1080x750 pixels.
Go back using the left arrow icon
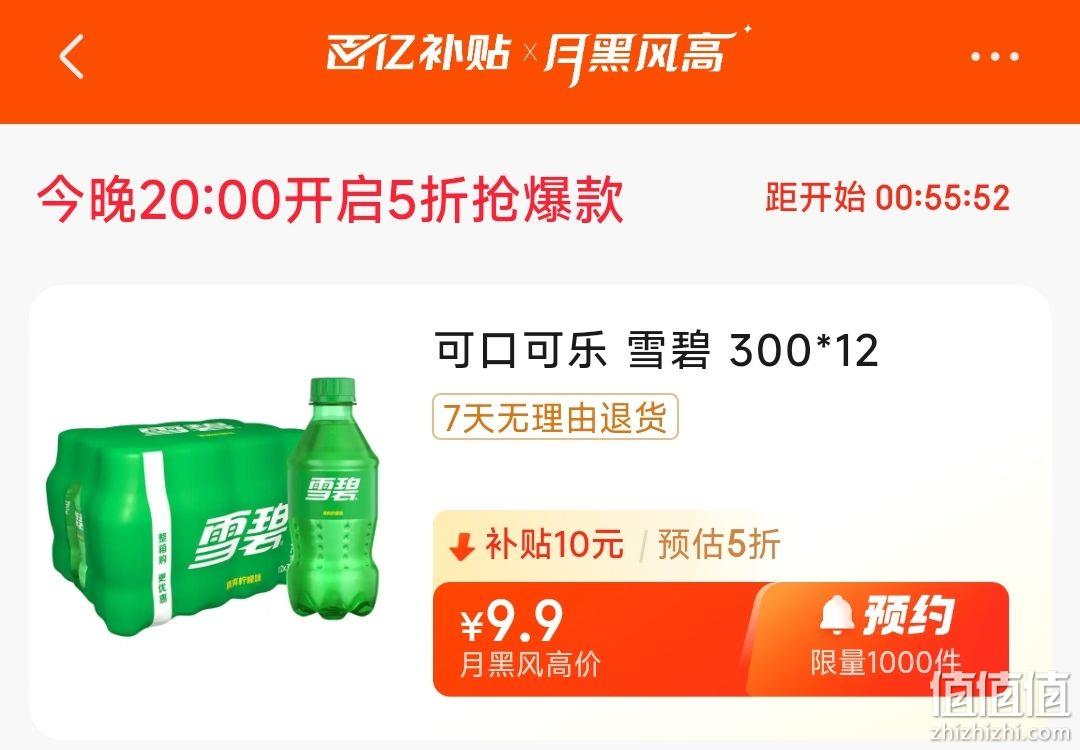point(71,56)
